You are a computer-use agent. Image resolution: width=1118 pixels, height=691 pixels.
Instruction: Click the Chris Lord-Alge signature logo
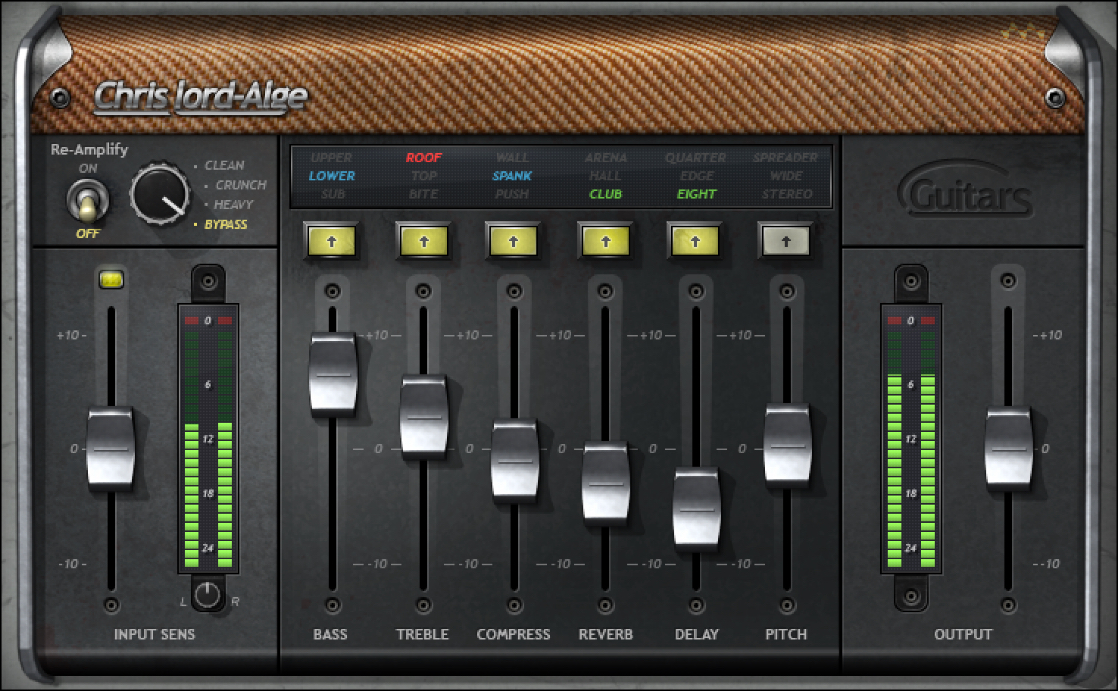pos(201,97)
